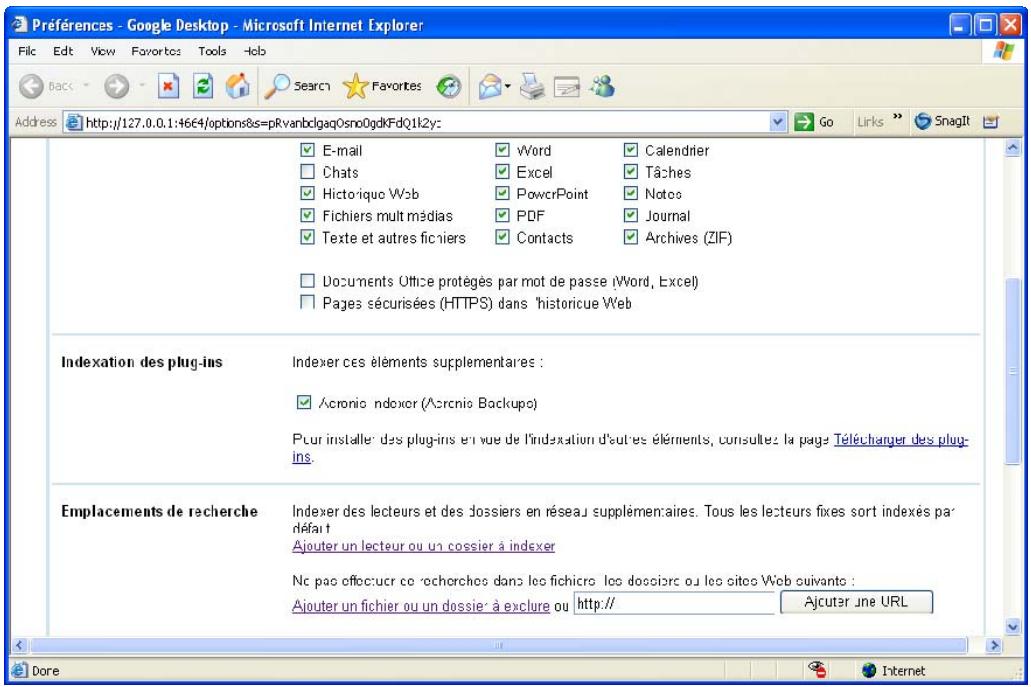Toggle the Texte et autres fichiers checkbox
This screenshot has width=1031, height=687.
pyautogui.click(x=307, y=237)
